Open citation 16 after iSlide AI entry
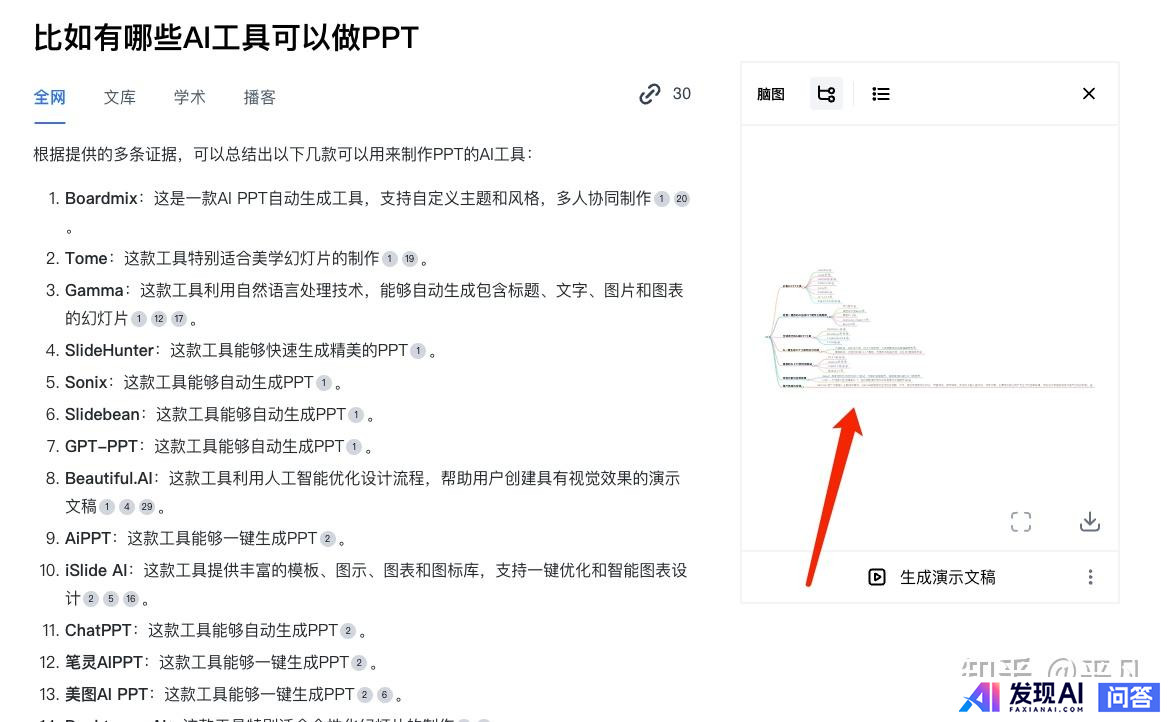Image resolution: width=1175 pixels, height=722 pixels. coord(130,598)
